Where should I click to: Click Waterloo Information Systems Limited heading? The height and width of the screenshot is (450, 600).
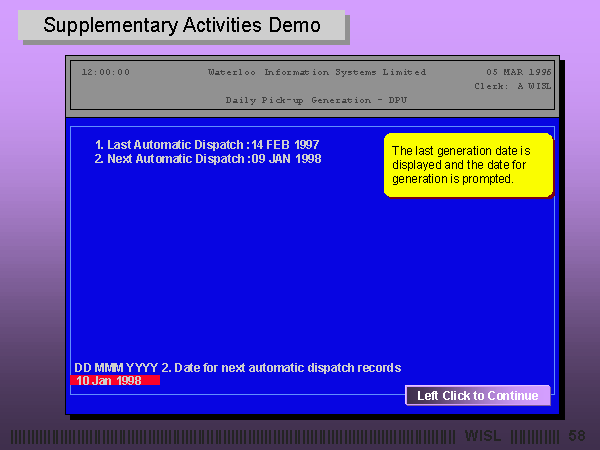click(317, 72)
